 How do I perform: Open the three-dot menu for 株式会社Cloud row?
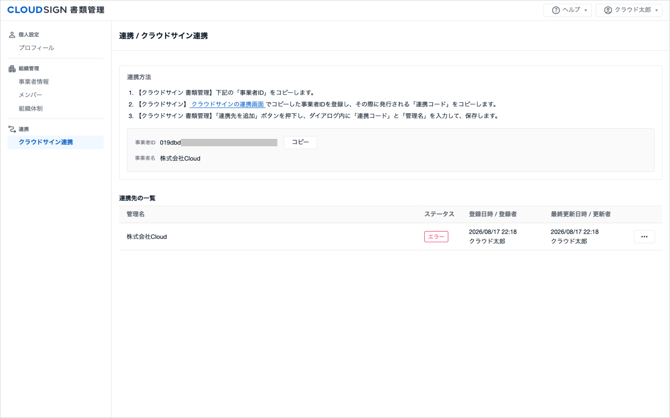(x=644, y=237)
